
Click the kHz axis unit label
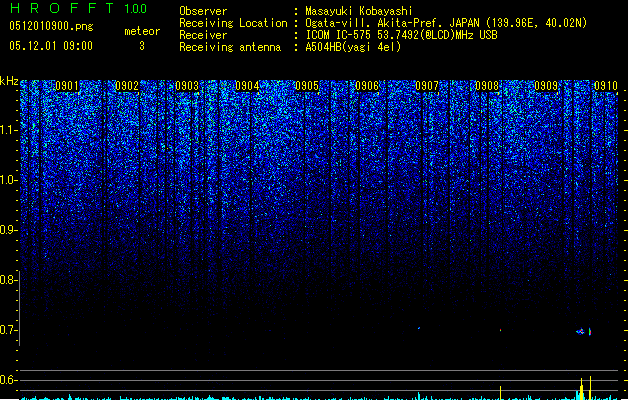point(9,81)
